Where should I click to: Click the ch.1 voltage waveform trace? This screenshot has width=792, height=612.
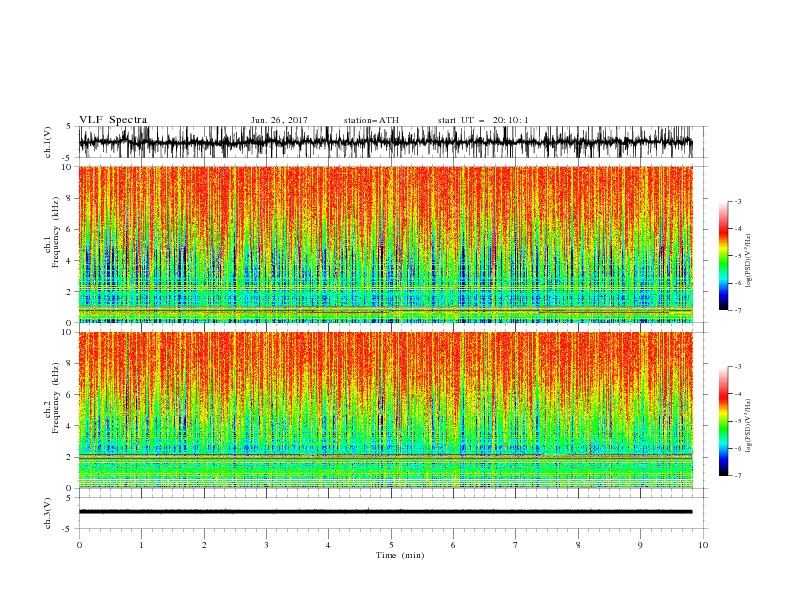click(385, 142)
